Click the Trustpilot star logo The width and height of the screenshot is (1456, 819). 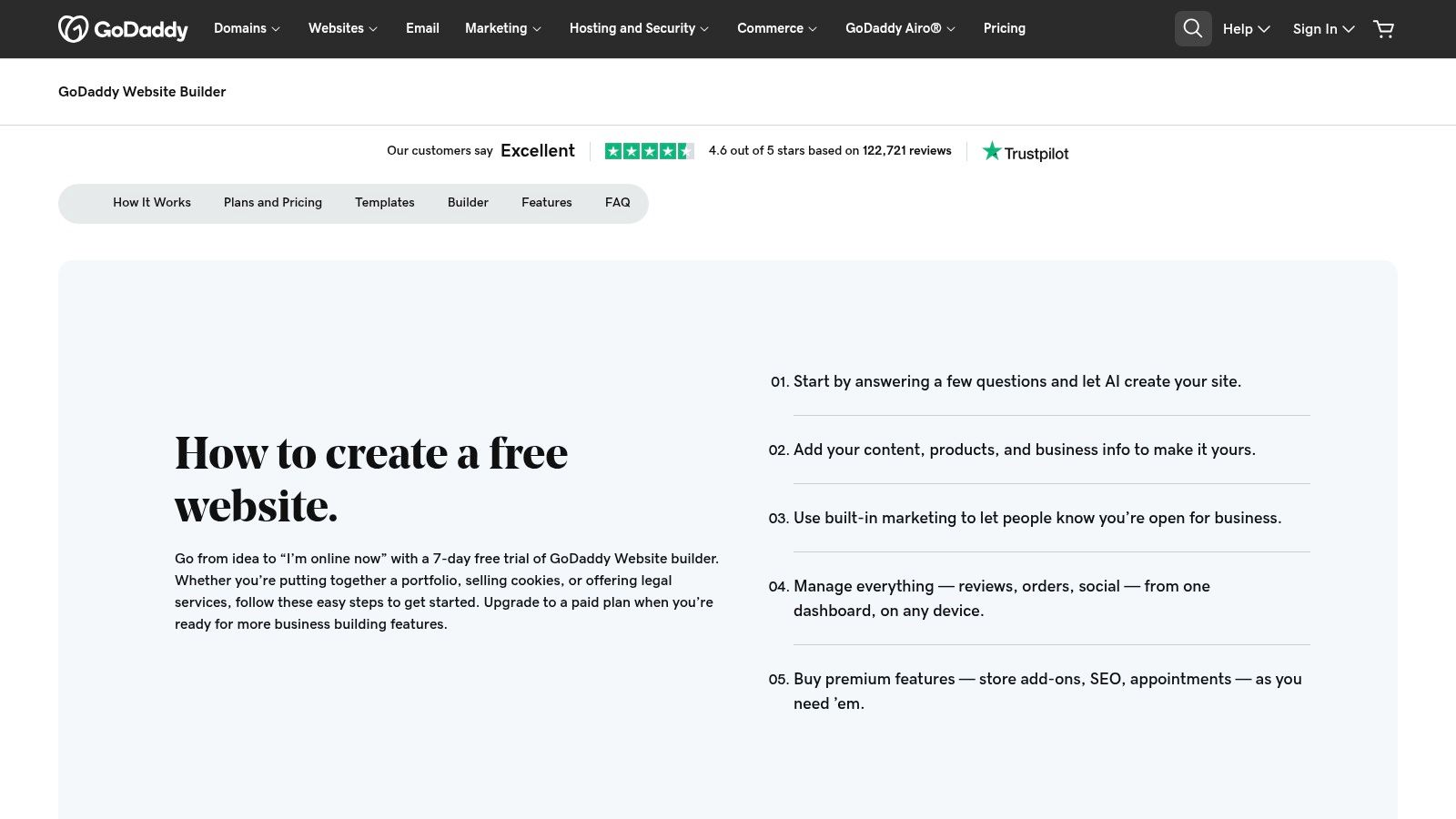pyautogui.click(x=1026, y=152)
